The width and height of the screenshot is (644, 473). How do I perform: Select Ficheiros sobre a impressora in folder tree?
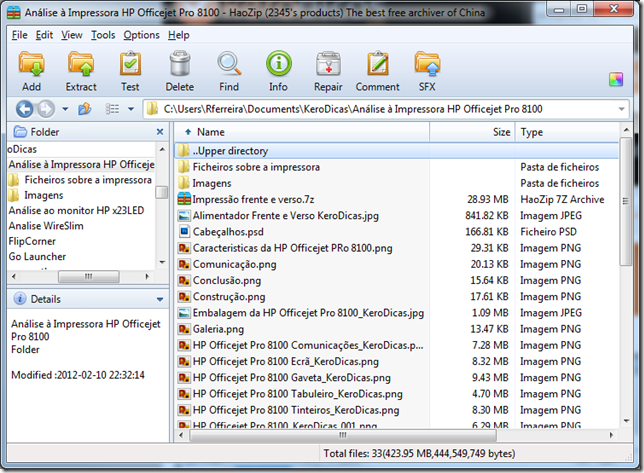pyautogui.click(x=81, y=180)
